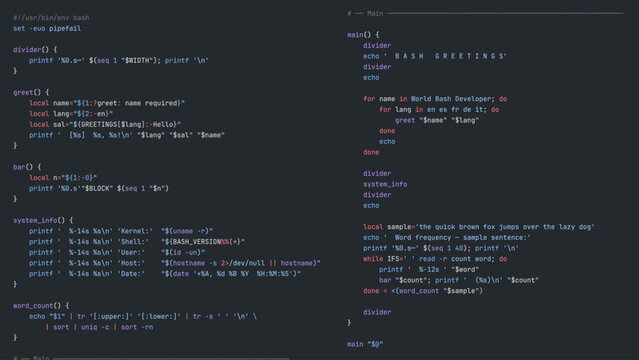The image size is (639, 360).
Task: Select the 'divider() {' function definition line
Action: point(35,50)
